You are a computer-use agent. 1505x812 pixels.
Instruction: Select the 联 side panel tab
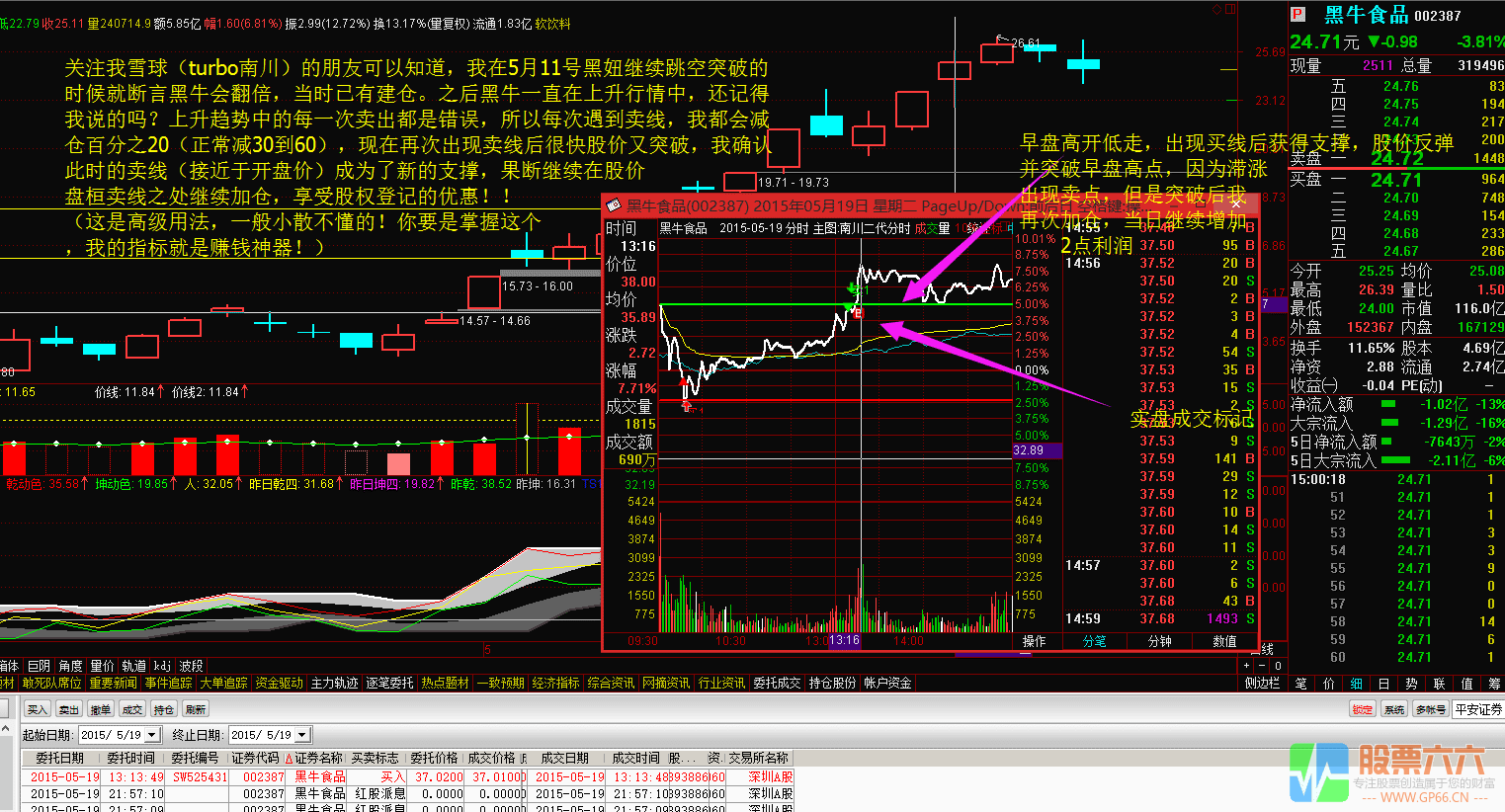[x=1440, y=683]
